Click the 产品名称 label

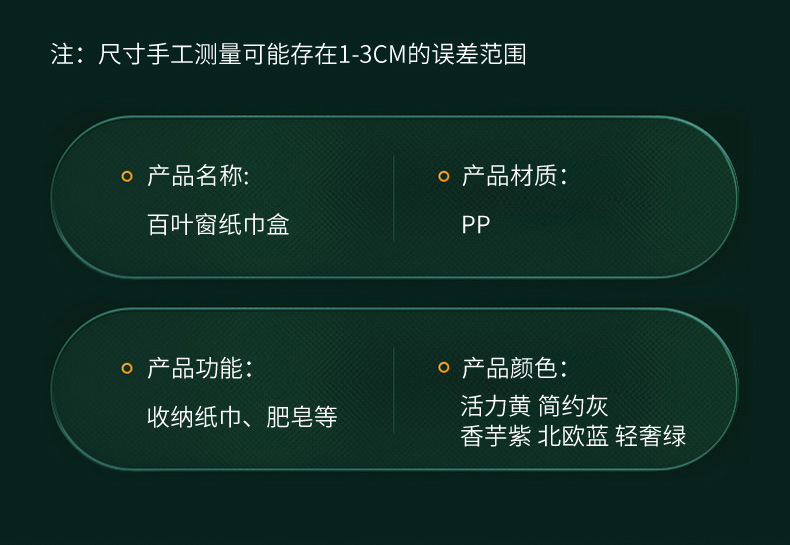pos(198,177)
